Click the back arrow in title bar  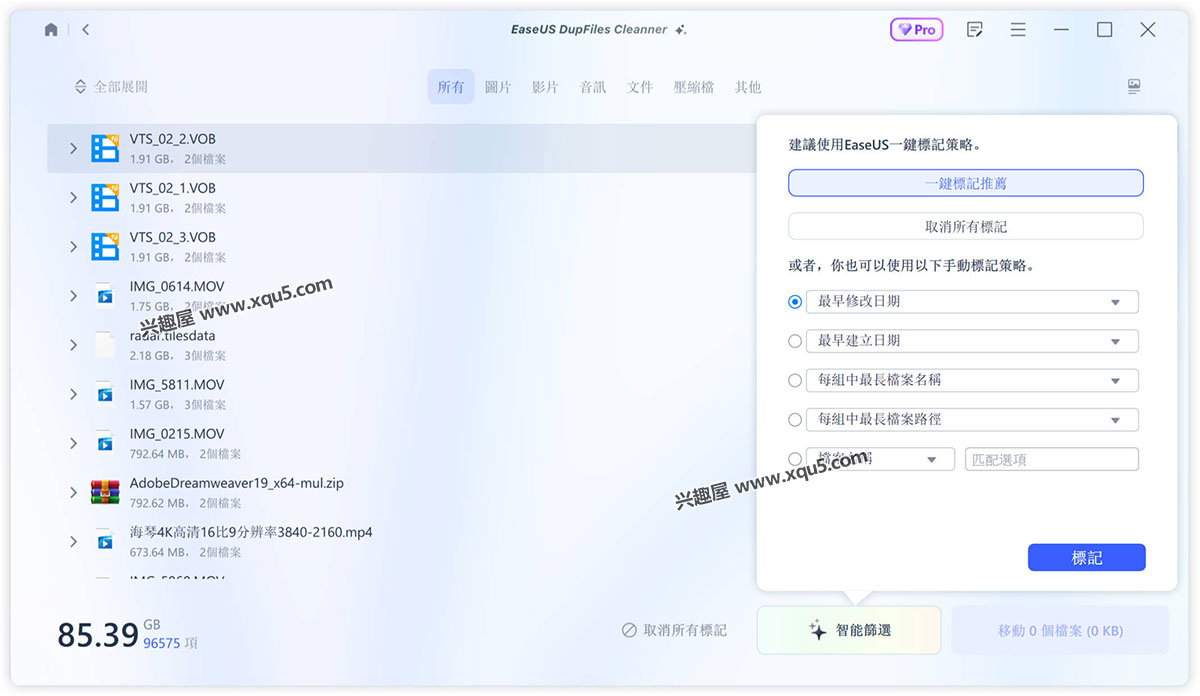(x=86, y=30)
